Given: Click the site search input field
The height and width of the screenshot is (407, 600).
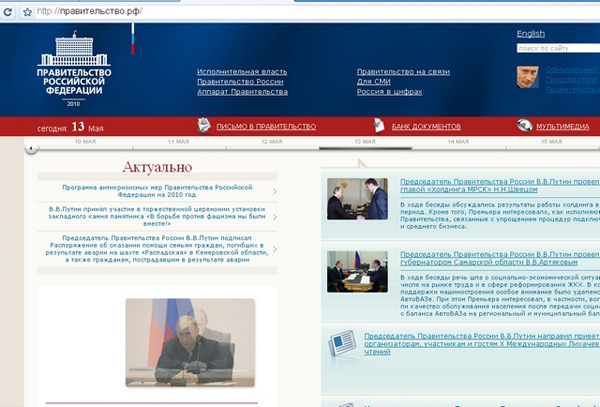Looking at the screenshot, I should pyautogui.click(x=557, y=47).
